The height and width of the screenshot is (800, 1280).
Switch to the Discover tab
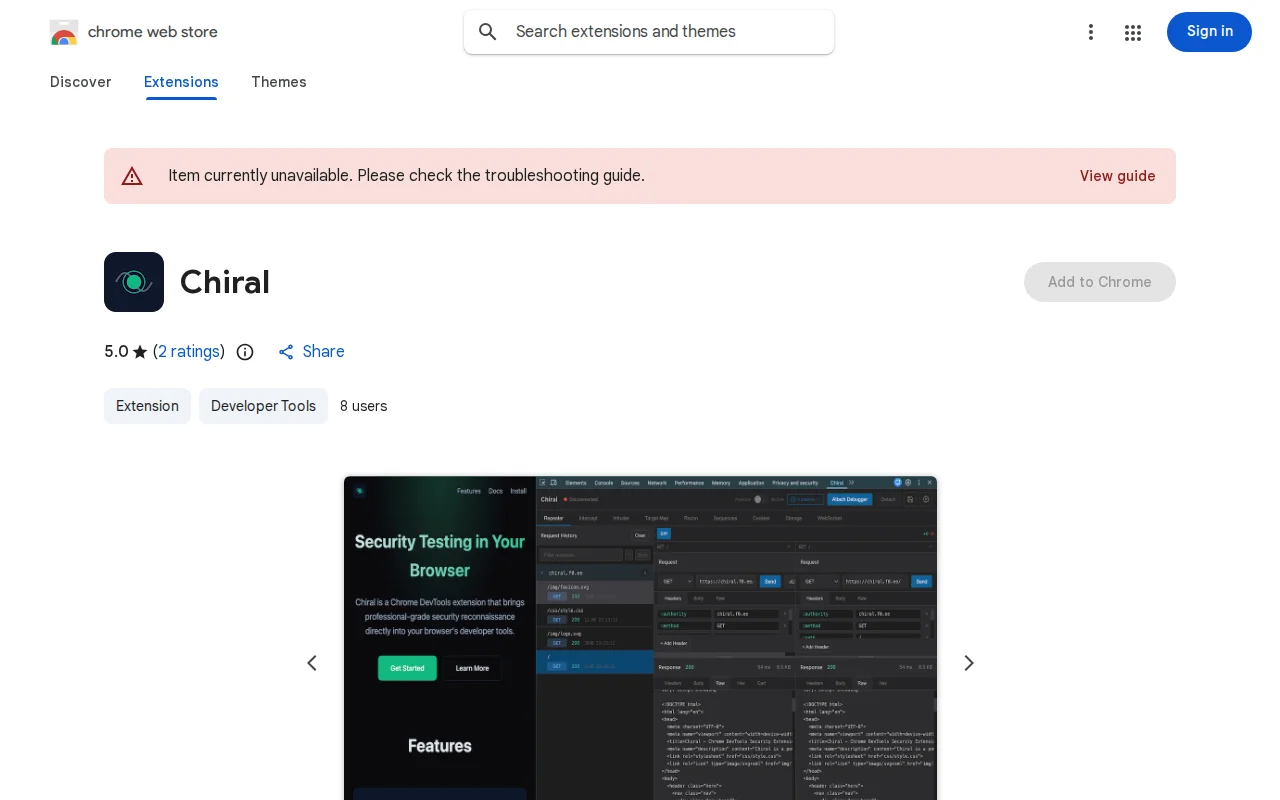(80, 82)
